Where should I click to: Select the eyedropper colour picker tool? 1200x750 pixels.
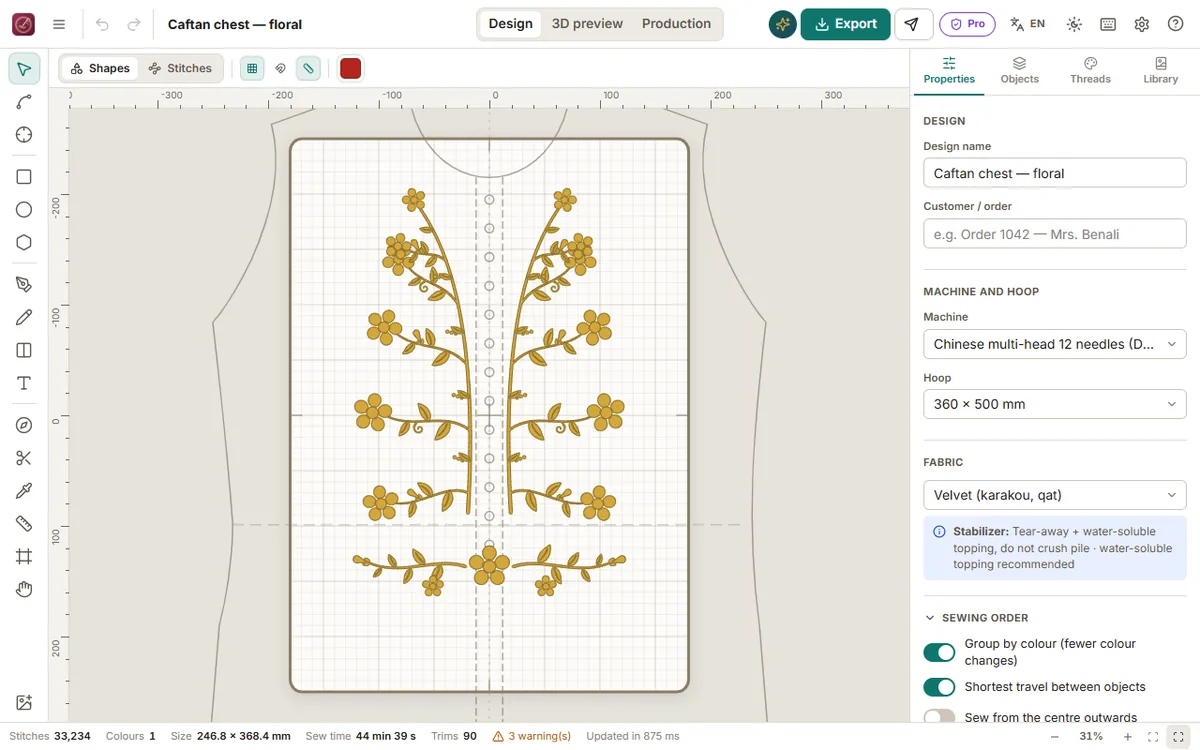[x=24, y=491]
